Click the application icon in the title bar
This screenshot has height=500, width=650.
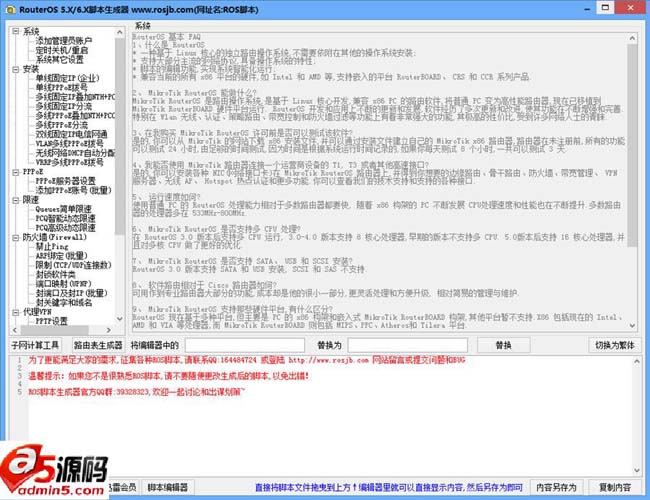(10, 10)
